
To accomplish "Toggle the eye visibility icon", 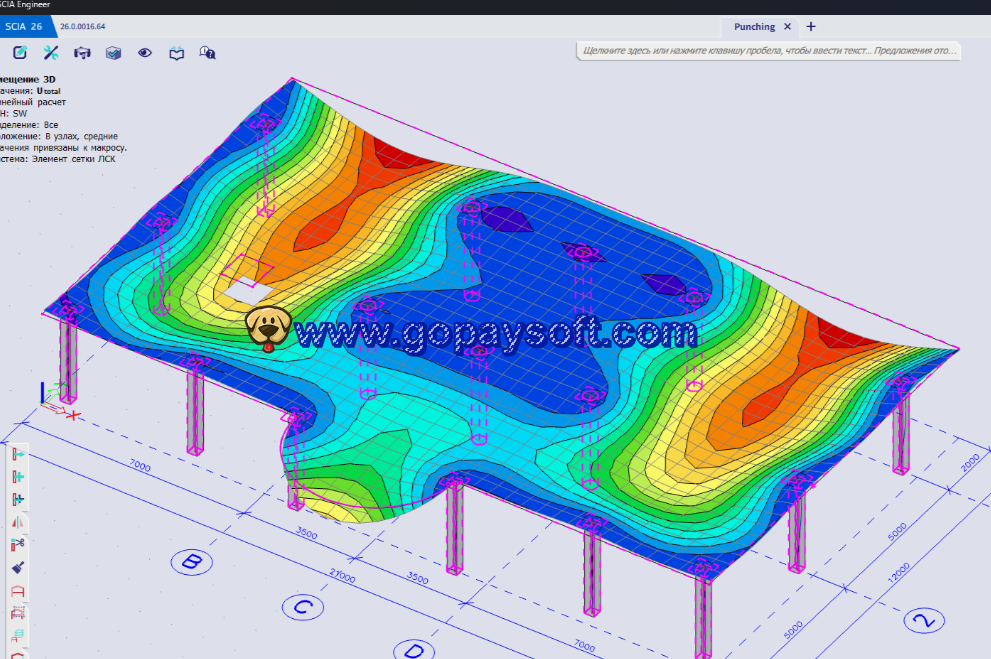I will click(x=145, y=53).
